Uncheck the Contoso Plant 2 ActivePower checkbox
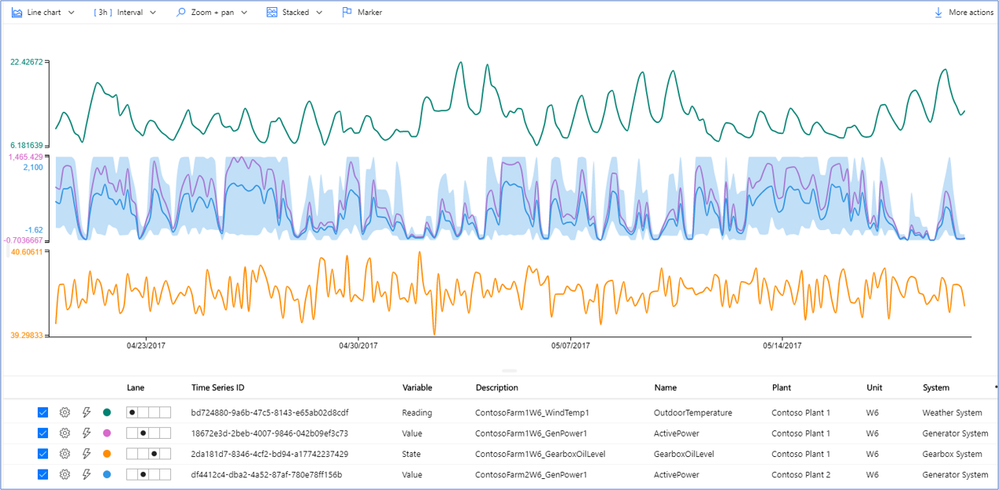The image size is (999, 490). [43, 475]
